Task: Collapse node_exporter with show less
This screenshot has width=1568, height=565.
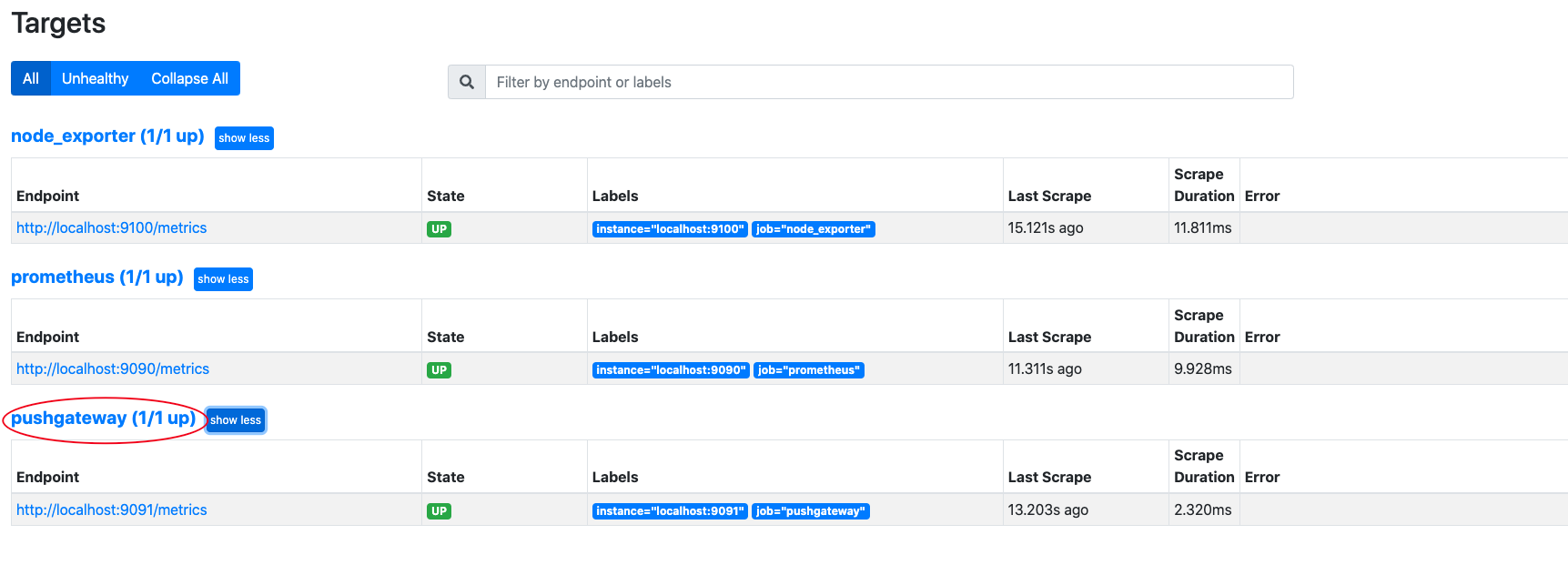Action: coord(244,138)
